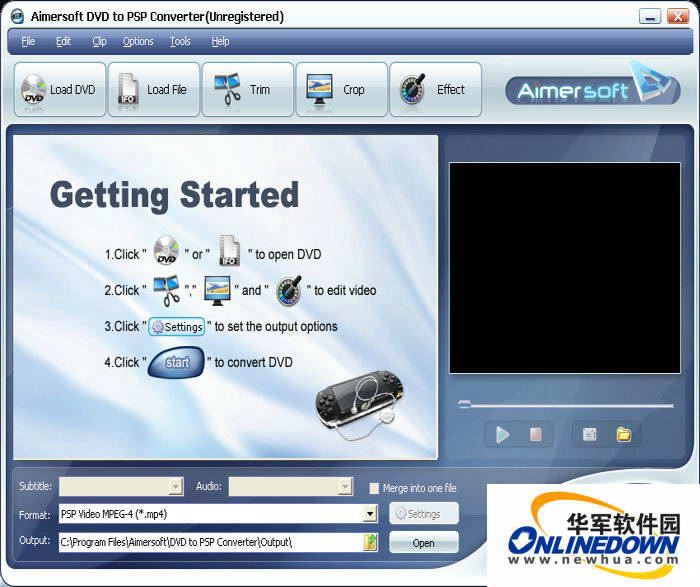Stop the preview playback
The height and width of the screenshot is (587, 700).
click(x=536, y=434)
